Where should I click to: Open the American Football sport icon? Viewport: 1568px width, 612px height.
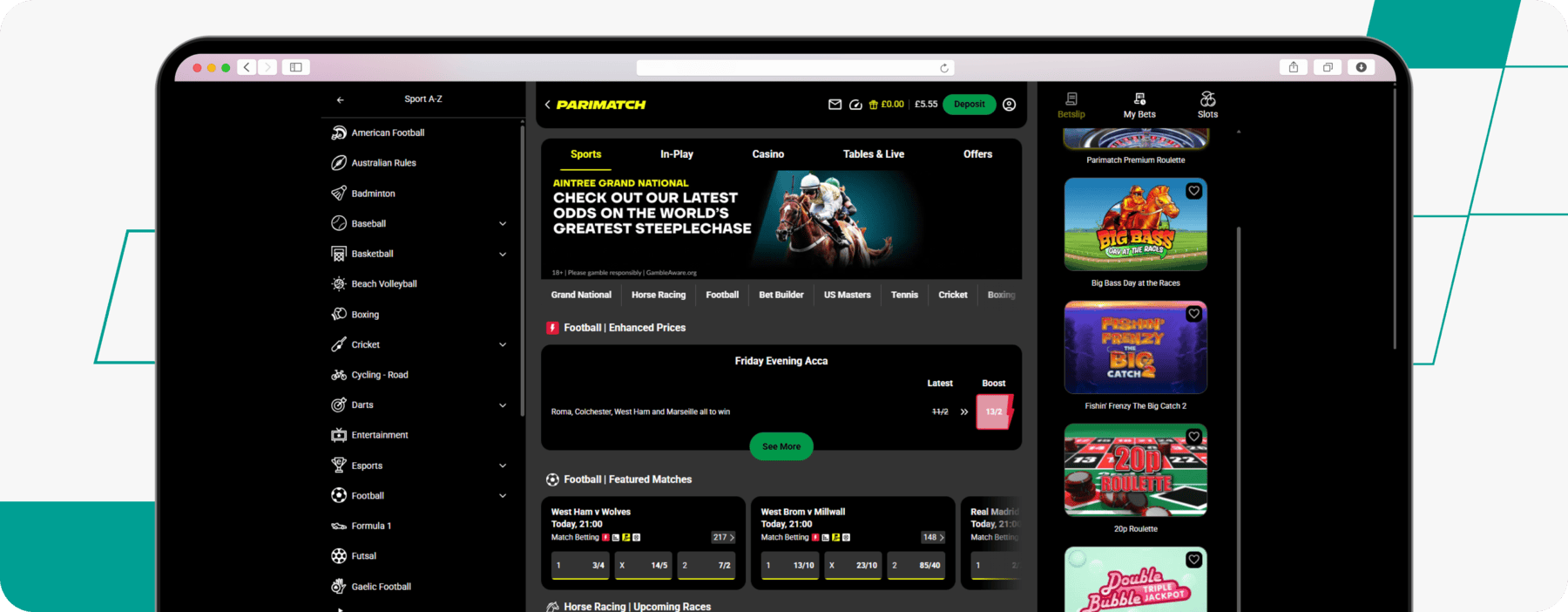pos(339,133)
